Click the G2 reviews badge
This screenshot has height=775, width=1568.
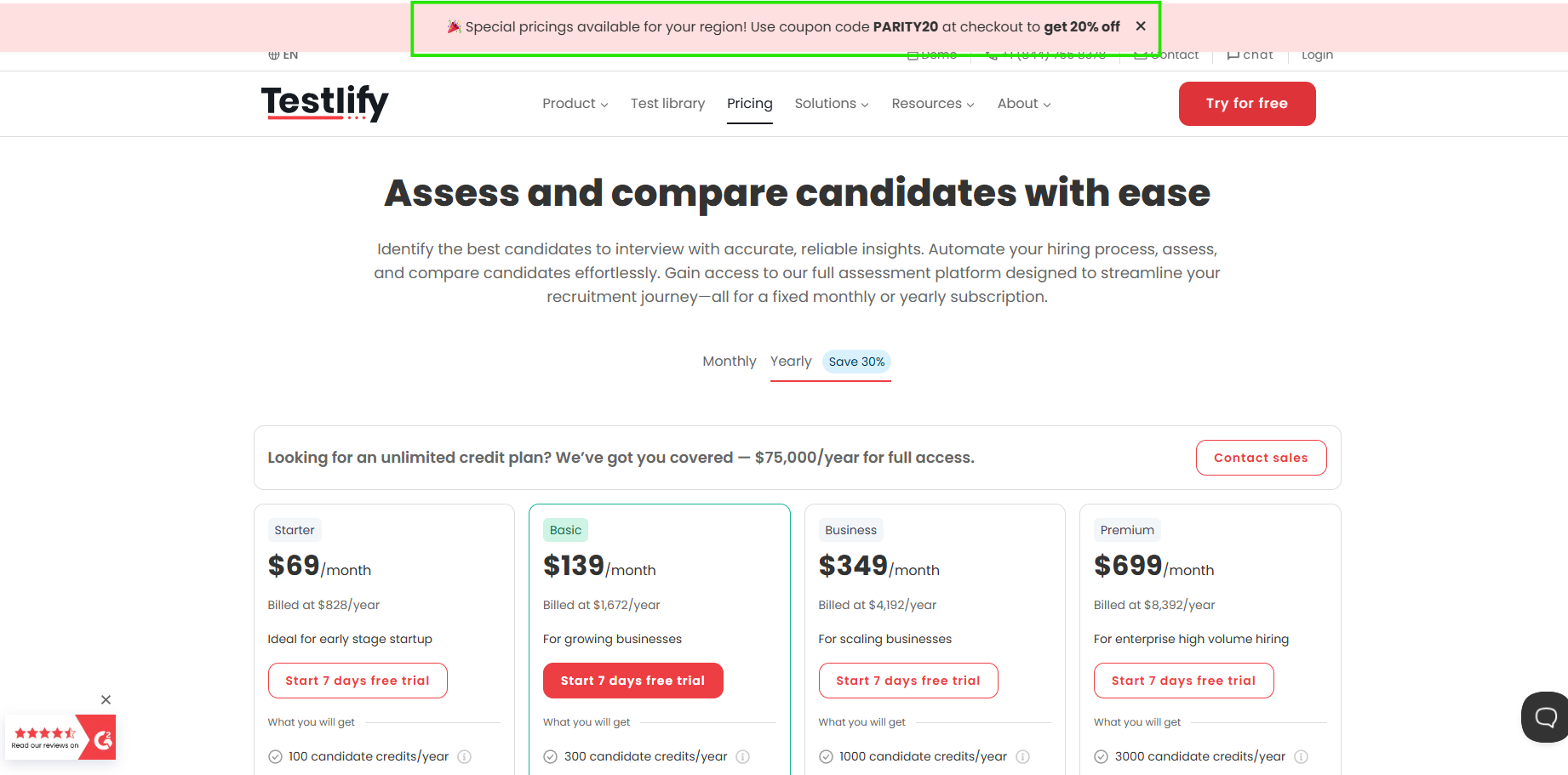pyautogui.click(x=60, y=737)
